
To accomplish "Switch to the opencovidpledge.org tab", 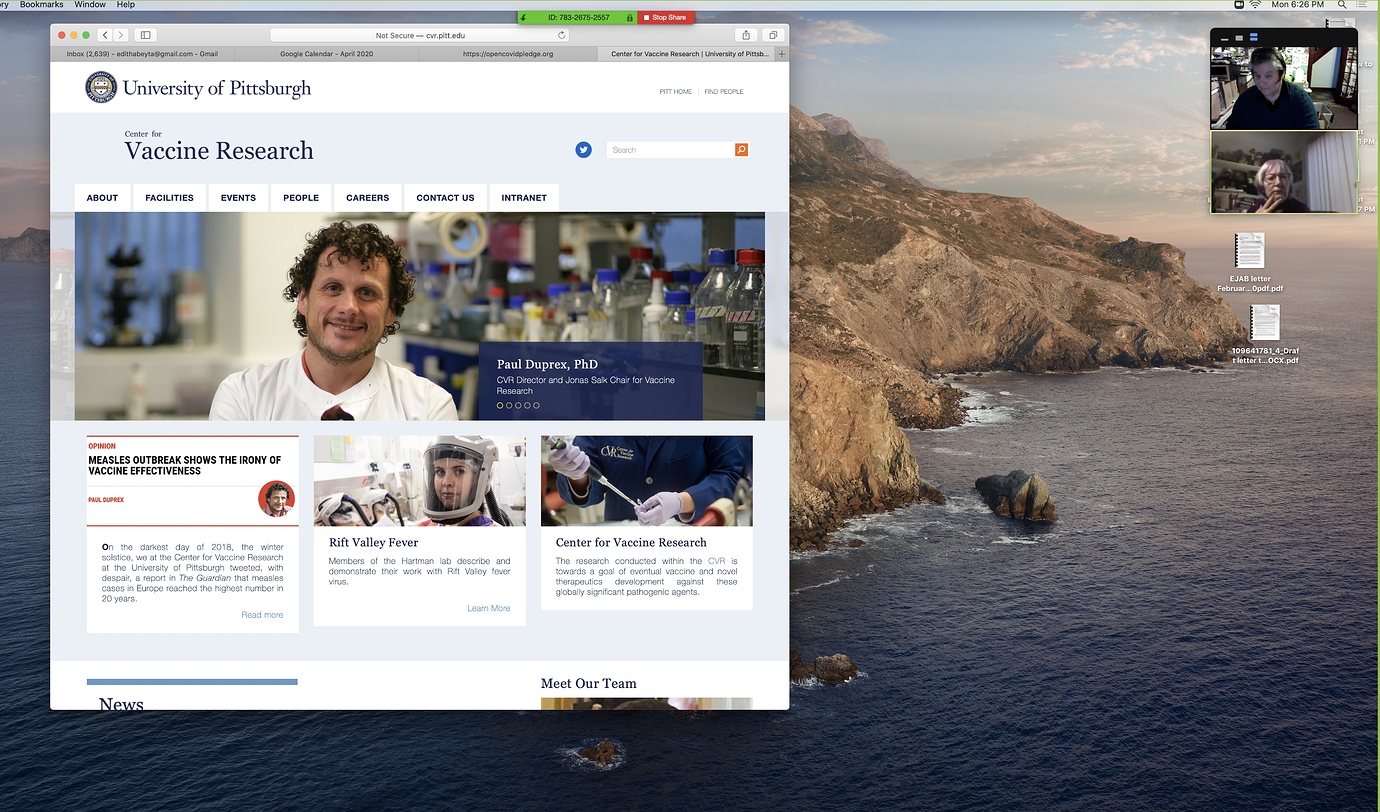I will tap(508, 54).
